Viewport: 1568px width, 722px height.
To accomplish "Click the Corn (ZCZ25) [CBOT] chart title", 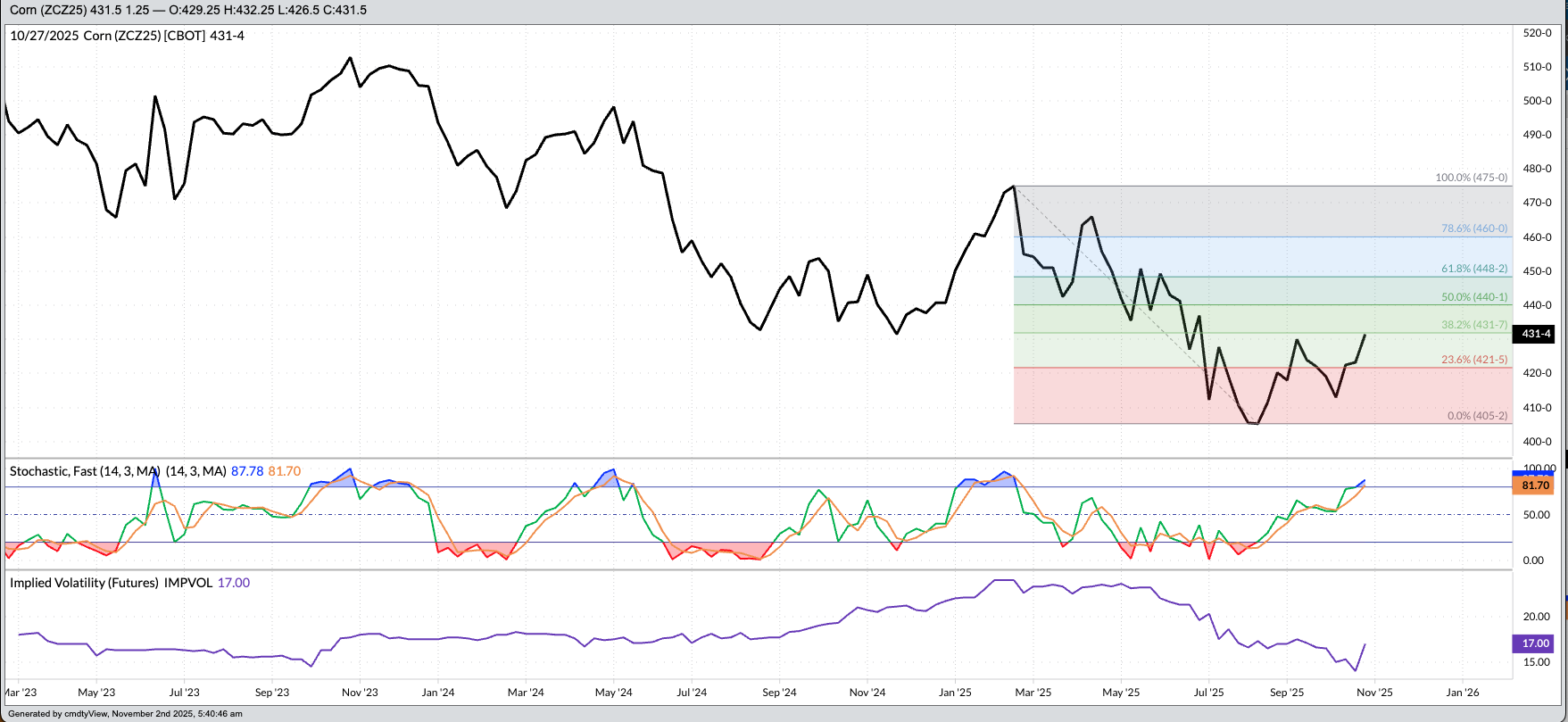I will point(127,36).
